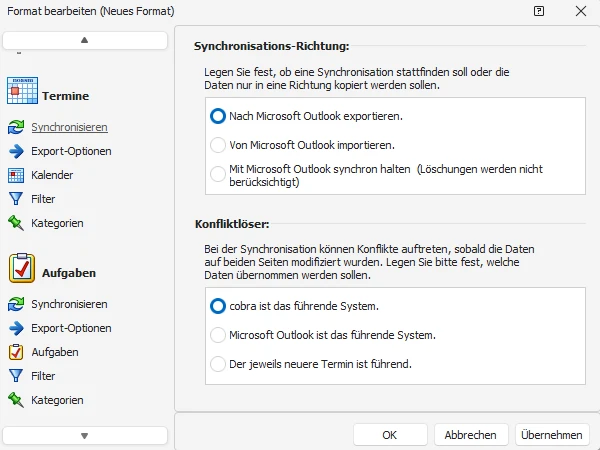Click the Konfliktlöser heading
Viewport: 600px width, 450px height.
click(x=232, y=224)
